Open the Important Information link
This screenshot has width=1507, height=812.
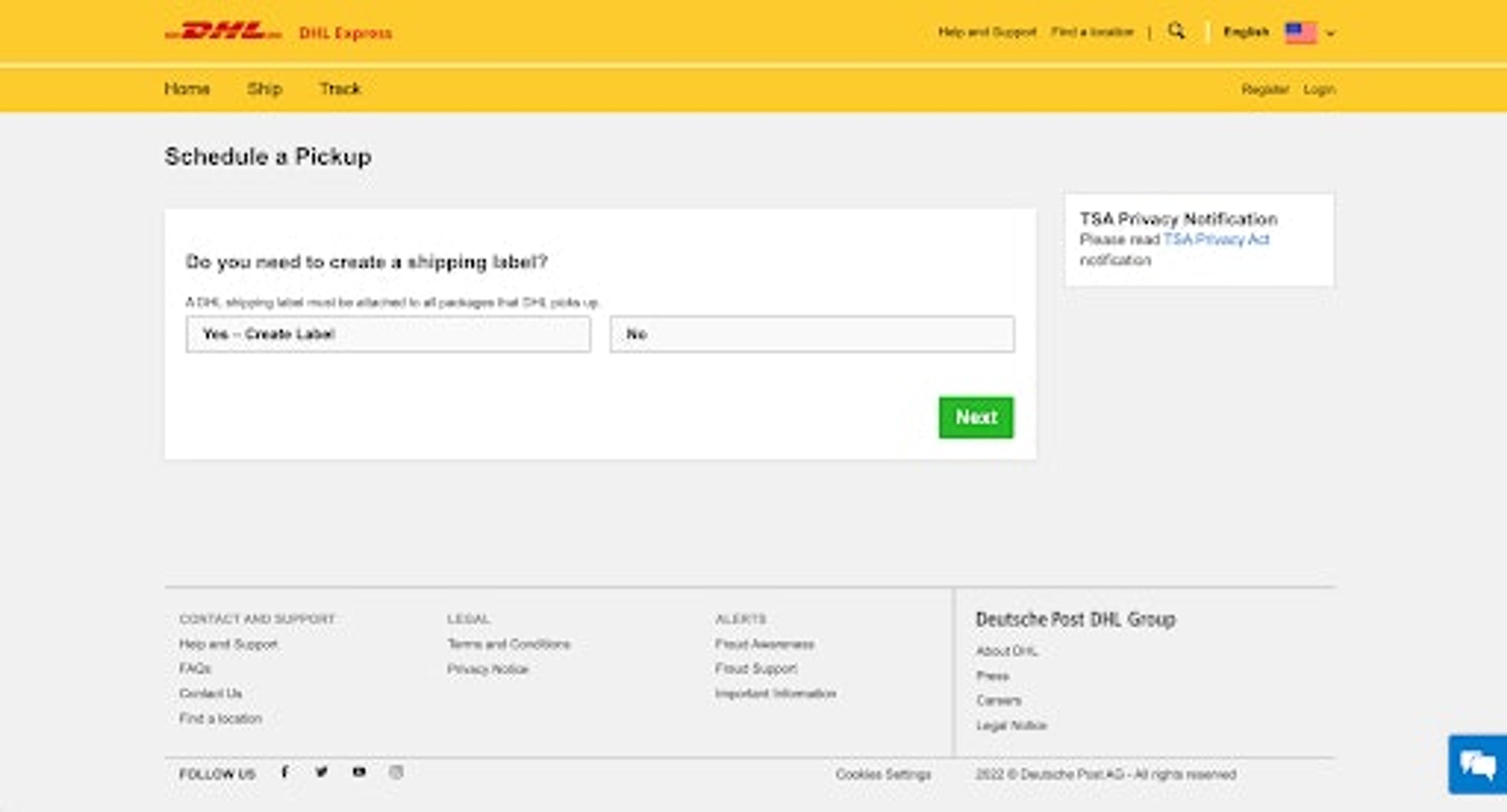coord(776,693)
